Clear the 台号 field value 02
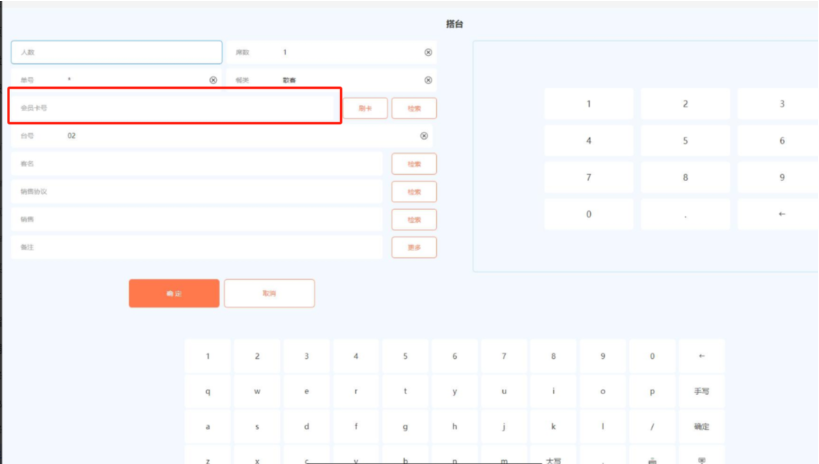 [x=423, y=136]
